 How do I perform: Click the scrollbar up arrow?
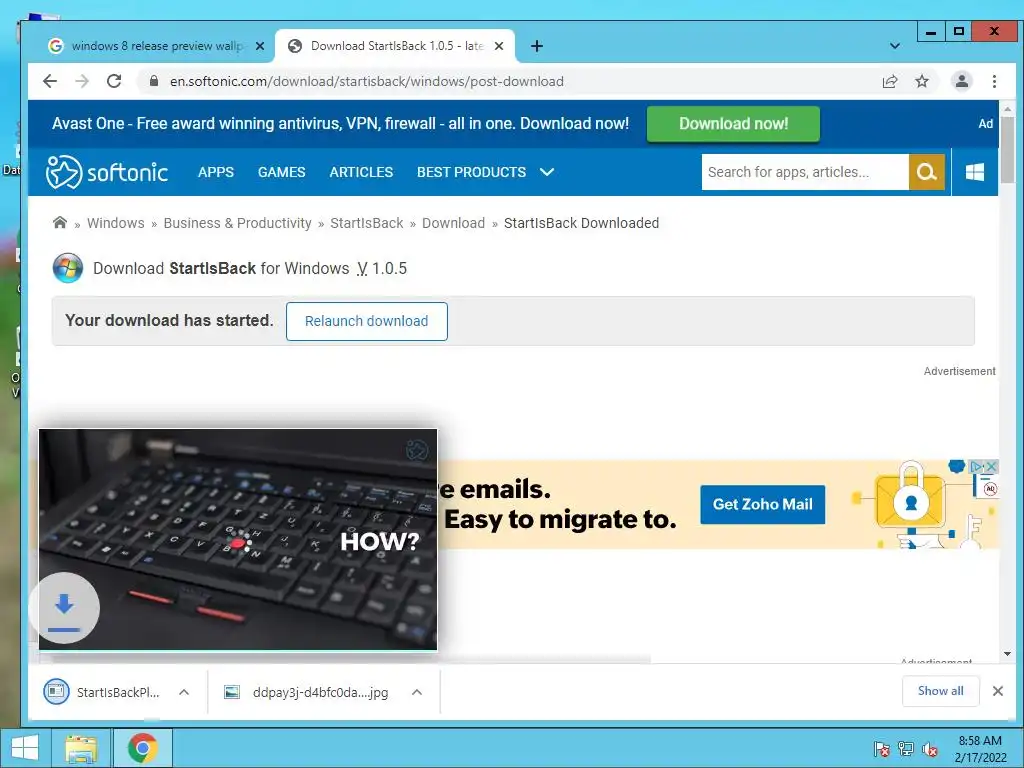tap(1008, 109)
